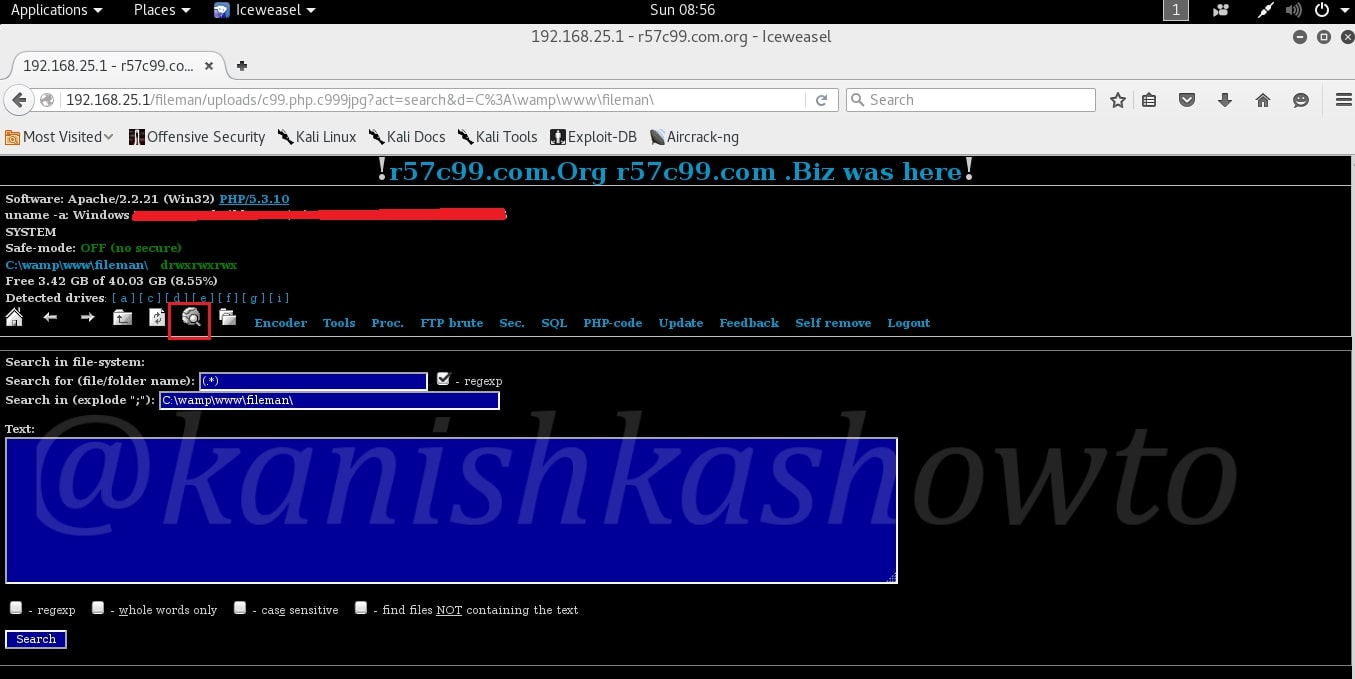1355x679 pixels.
Task: Click the volume speaker icon in top panel
Action: click(x=1293, y=10)
